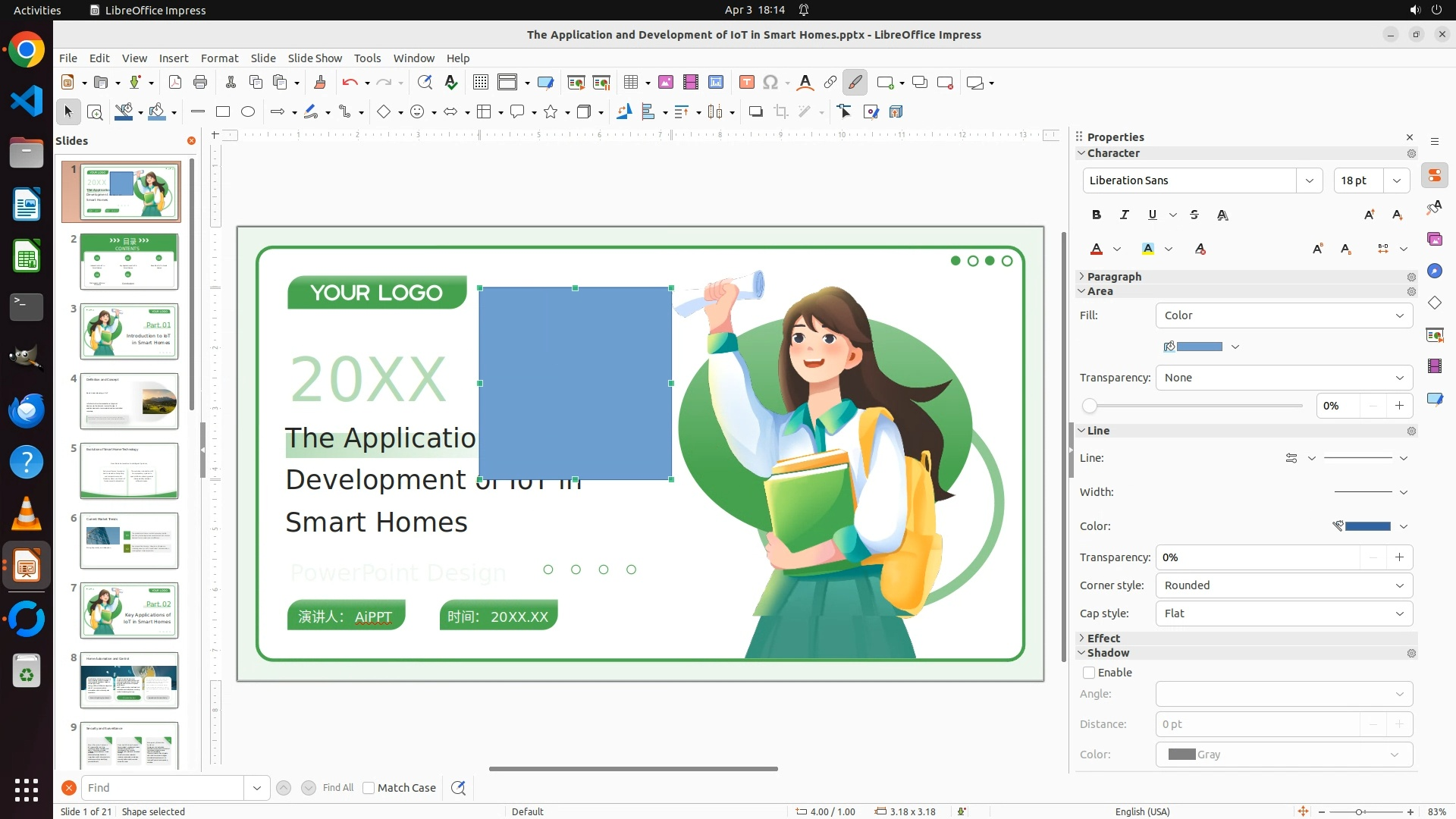The image size is (1456, 819).
Task: Enable the Shadow checkbox
Action: pos(1089,673)
